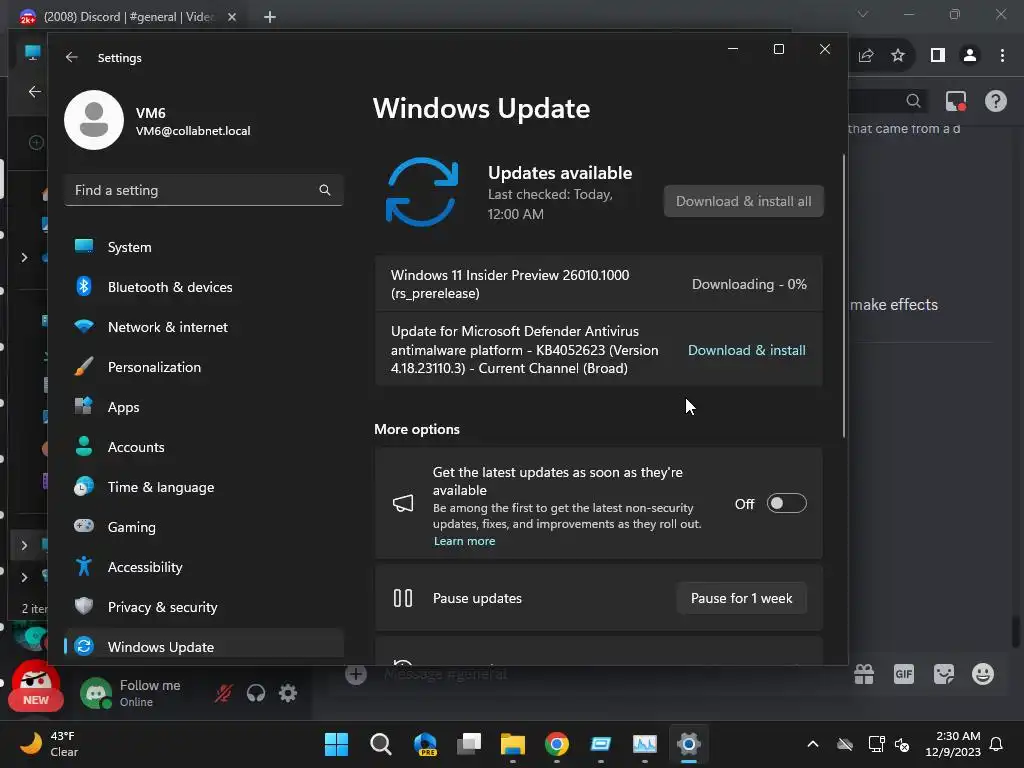Open Discord sticker picker
Screen dimensions: 1024x768
944,674
